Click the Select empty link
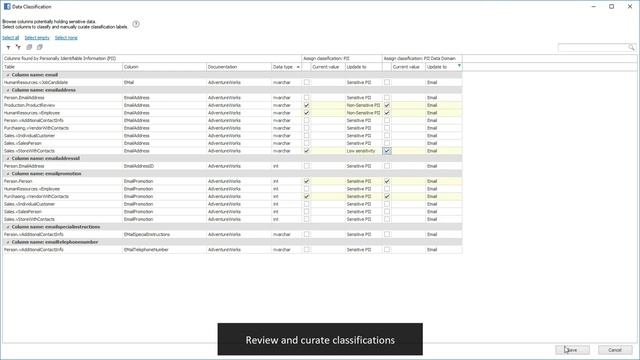Image resolution: width=640 pixels, height=360 pixels. (37, 38)
